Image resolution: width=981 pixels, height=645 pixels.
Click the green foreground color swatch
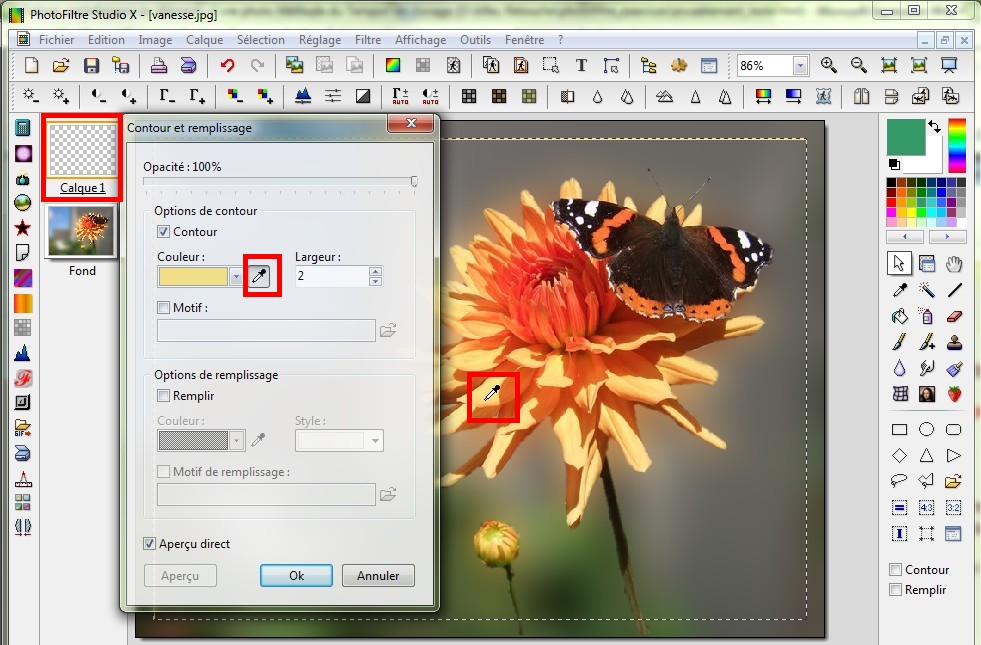905,137
